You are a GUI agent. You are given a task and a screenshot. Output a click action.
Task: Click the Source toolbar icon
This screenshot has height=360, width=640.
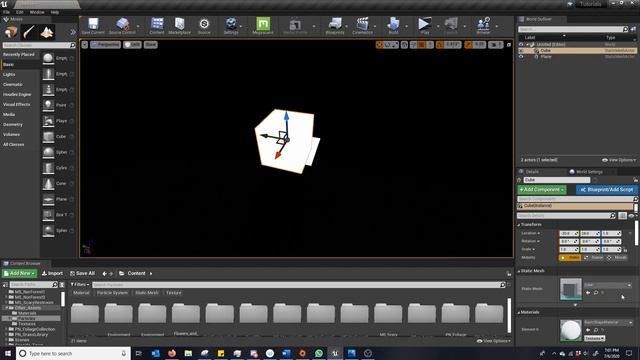tap(204, 24)
